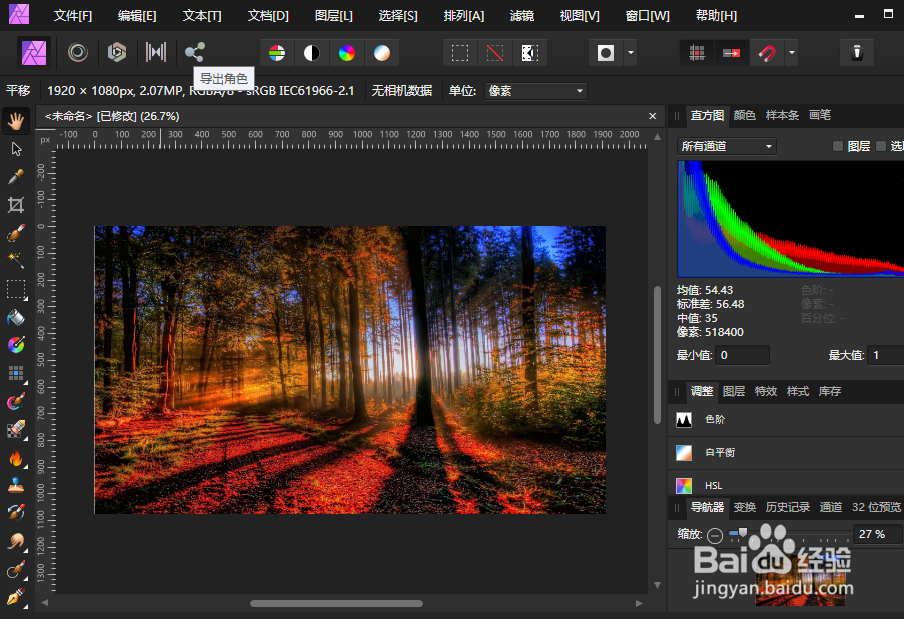Open the snapping options dropdown arrow
The width and height of the screenshot is (904, 619).
coord(791,52)
